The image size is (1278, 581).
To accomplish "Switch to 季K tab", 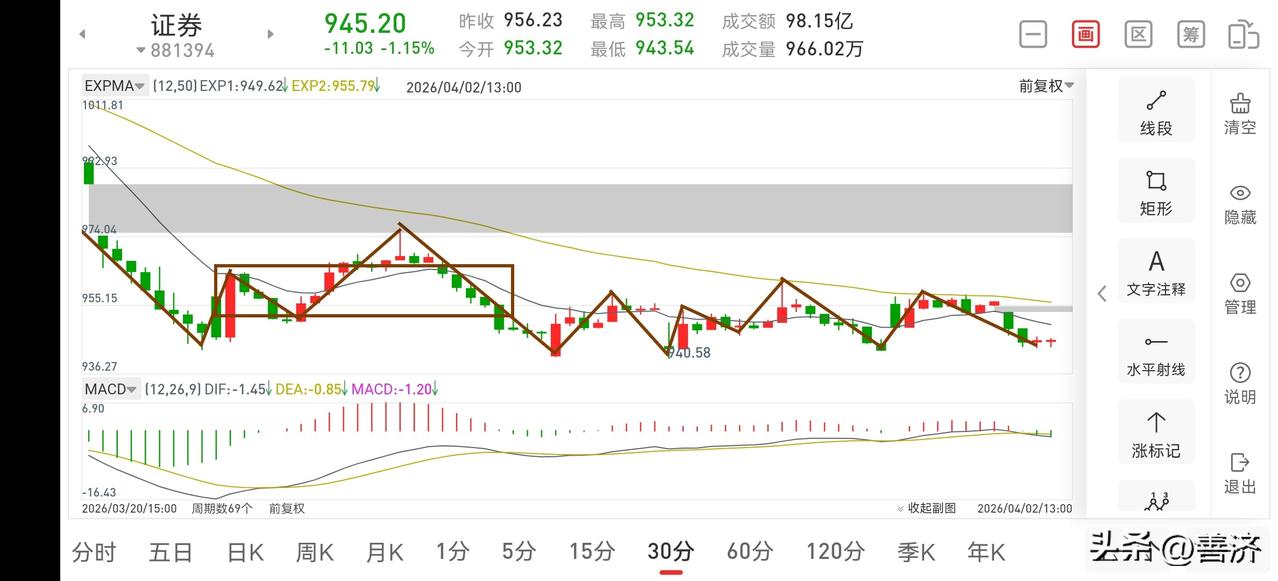I will tap(915, 551).
